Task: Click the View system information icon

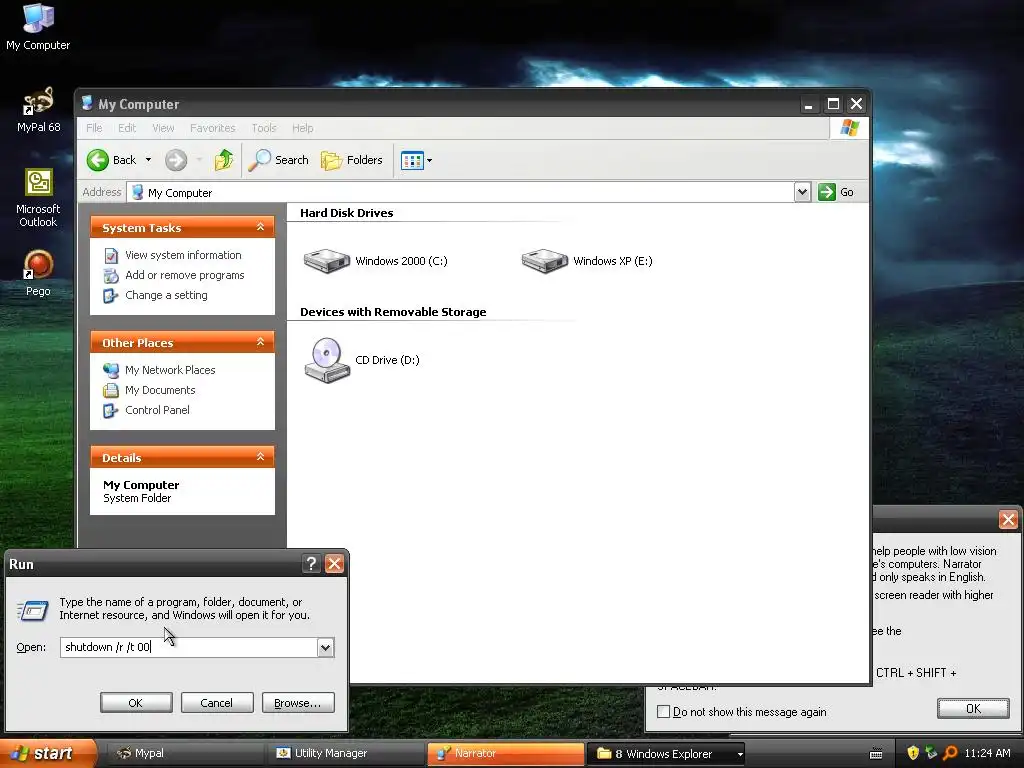Action: point(111,255)
